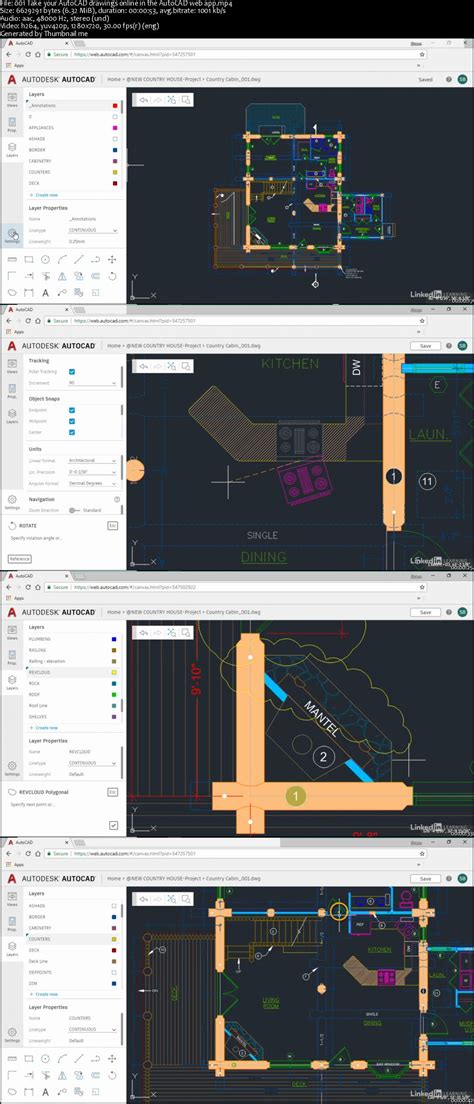Click Redo arrow in the ROTATE frame
The height and width of the screenshot is (1104, 474).
158,366
